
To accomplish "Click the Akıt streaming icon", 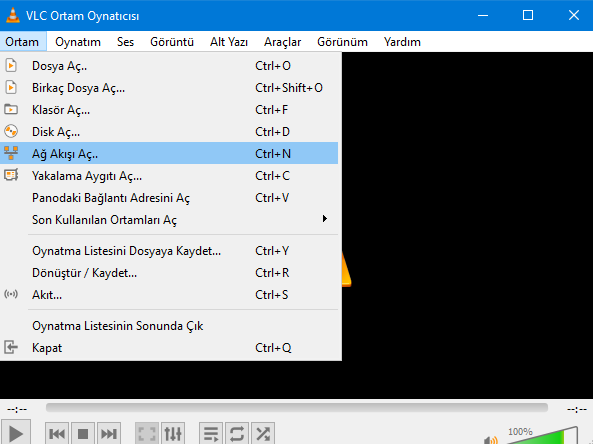I will tap(11, 294).
